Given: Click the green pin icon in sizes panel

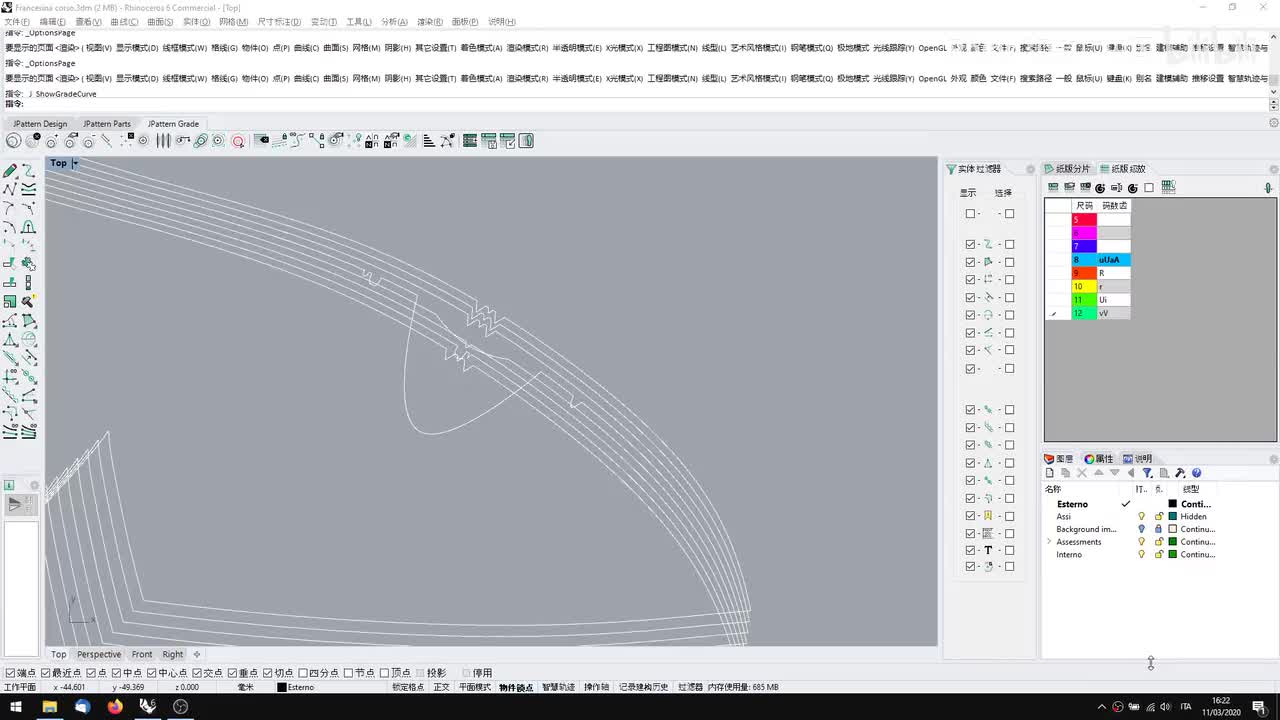Looking at the screenshot, I should click(x=1268, y=187).
